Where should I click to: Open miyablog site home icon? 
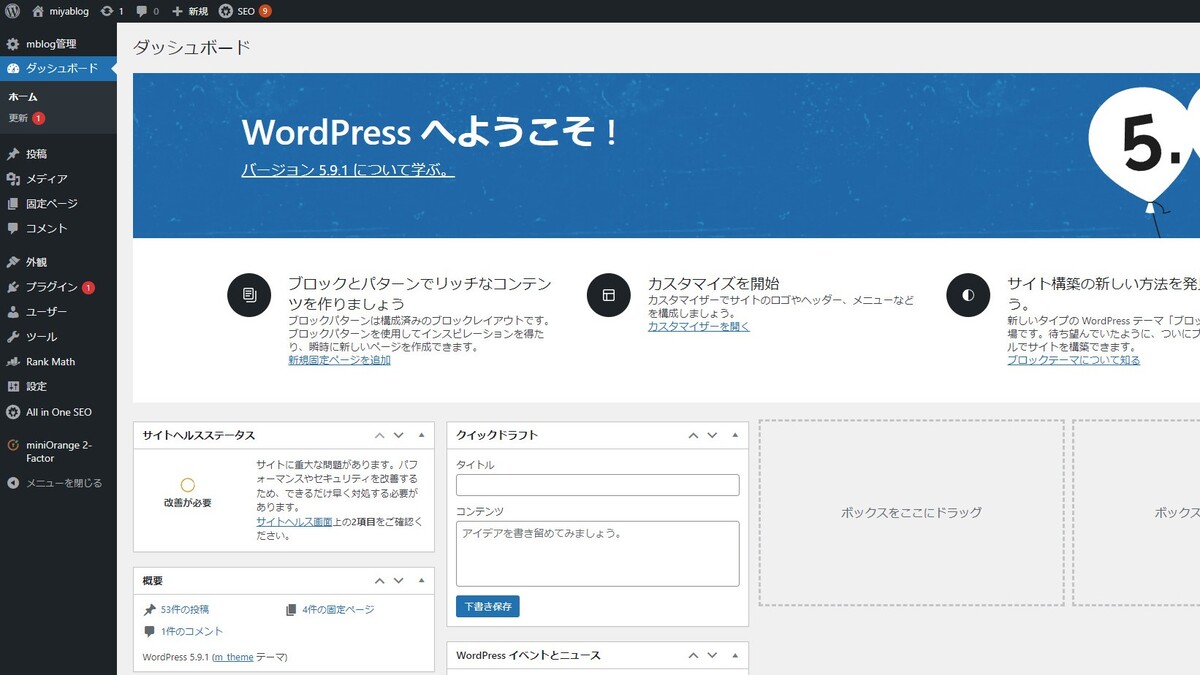click(x=38, y=11)
